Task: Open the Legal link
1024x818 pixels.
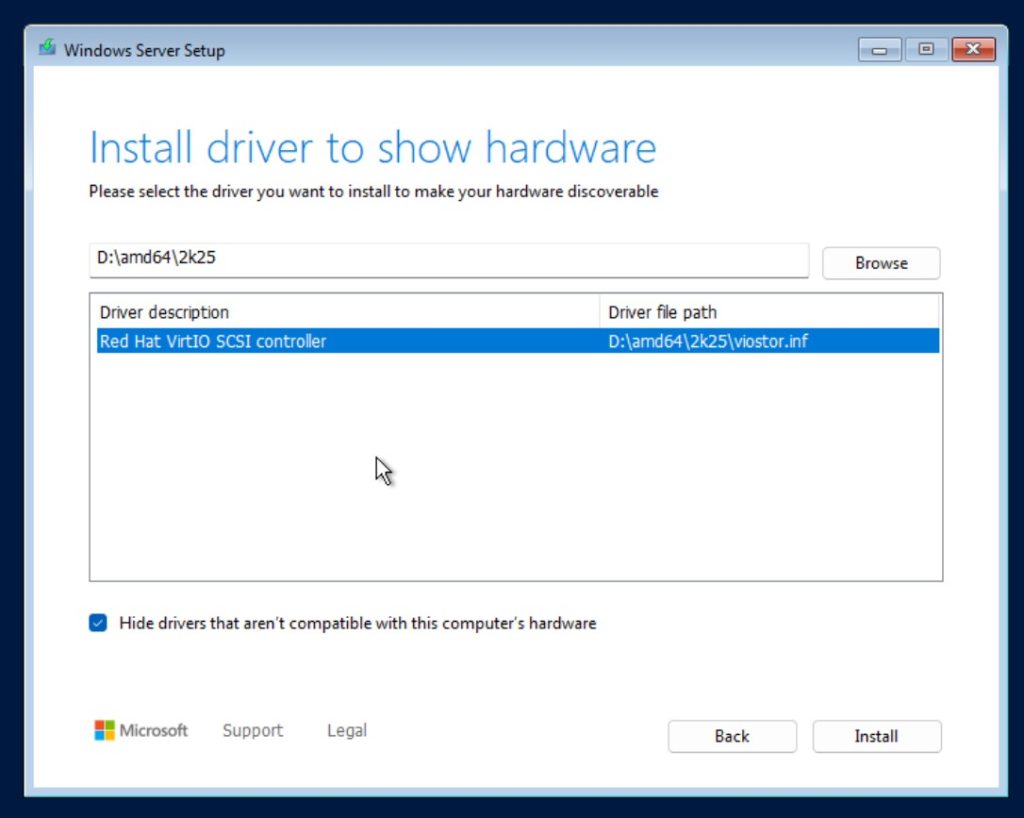Action: click(346, 730)
